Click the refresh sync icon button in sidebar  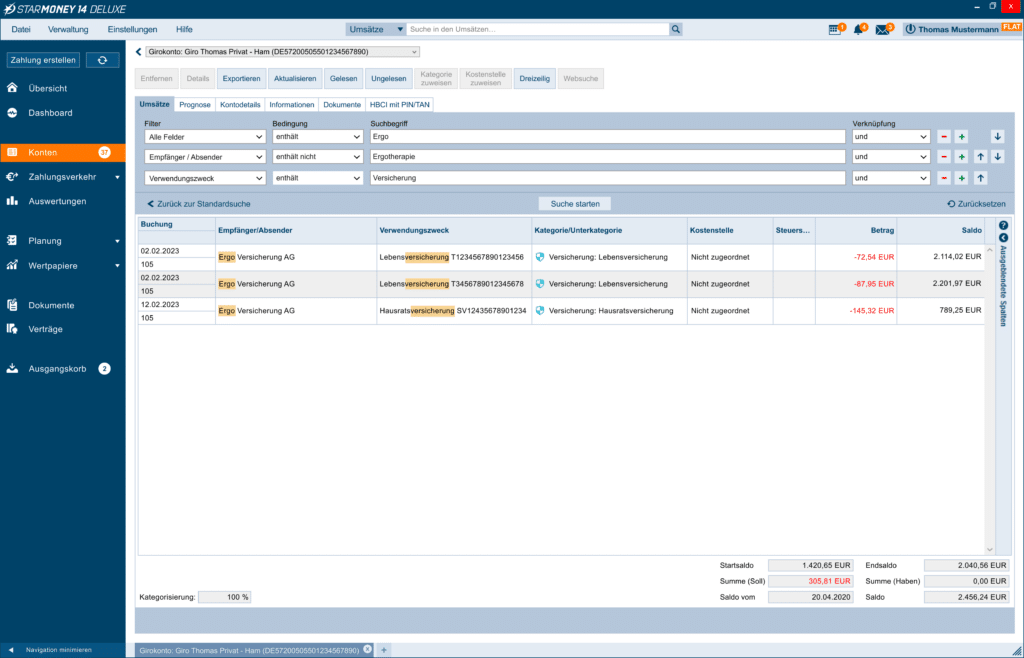[x=102, y=60]
